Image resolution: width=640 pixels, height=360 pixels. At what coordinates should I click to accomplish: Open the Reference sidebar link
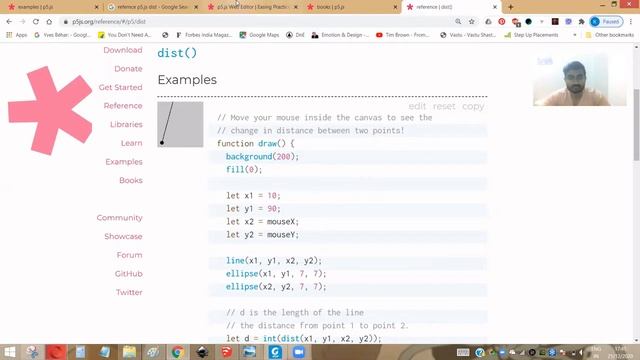coord(123,106)
